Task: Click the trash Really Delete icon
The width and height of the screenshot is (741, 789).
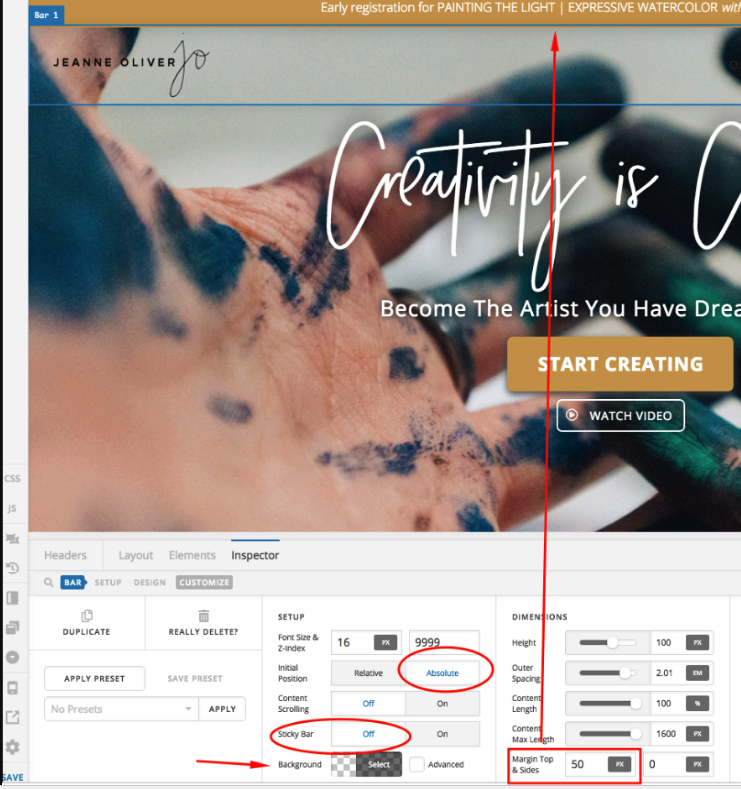Action: click(x=204, y=617)
